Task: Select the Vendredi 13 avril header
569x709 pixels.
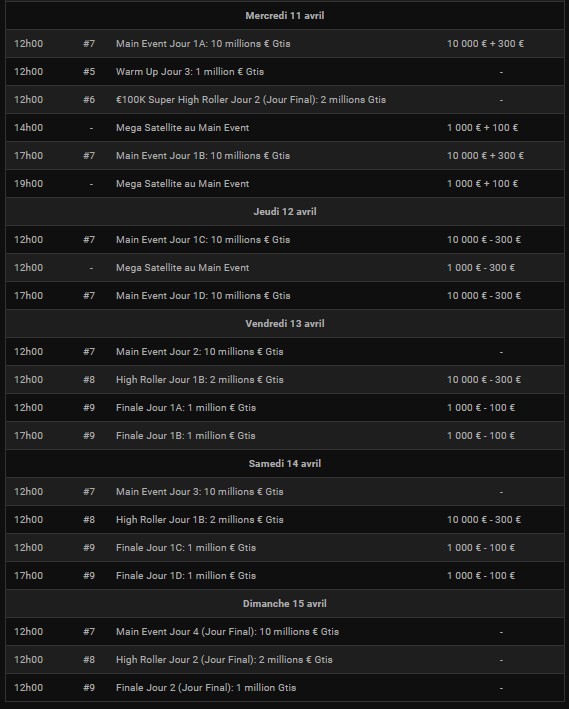Action: pyautogui.click(x=284, y=324)
